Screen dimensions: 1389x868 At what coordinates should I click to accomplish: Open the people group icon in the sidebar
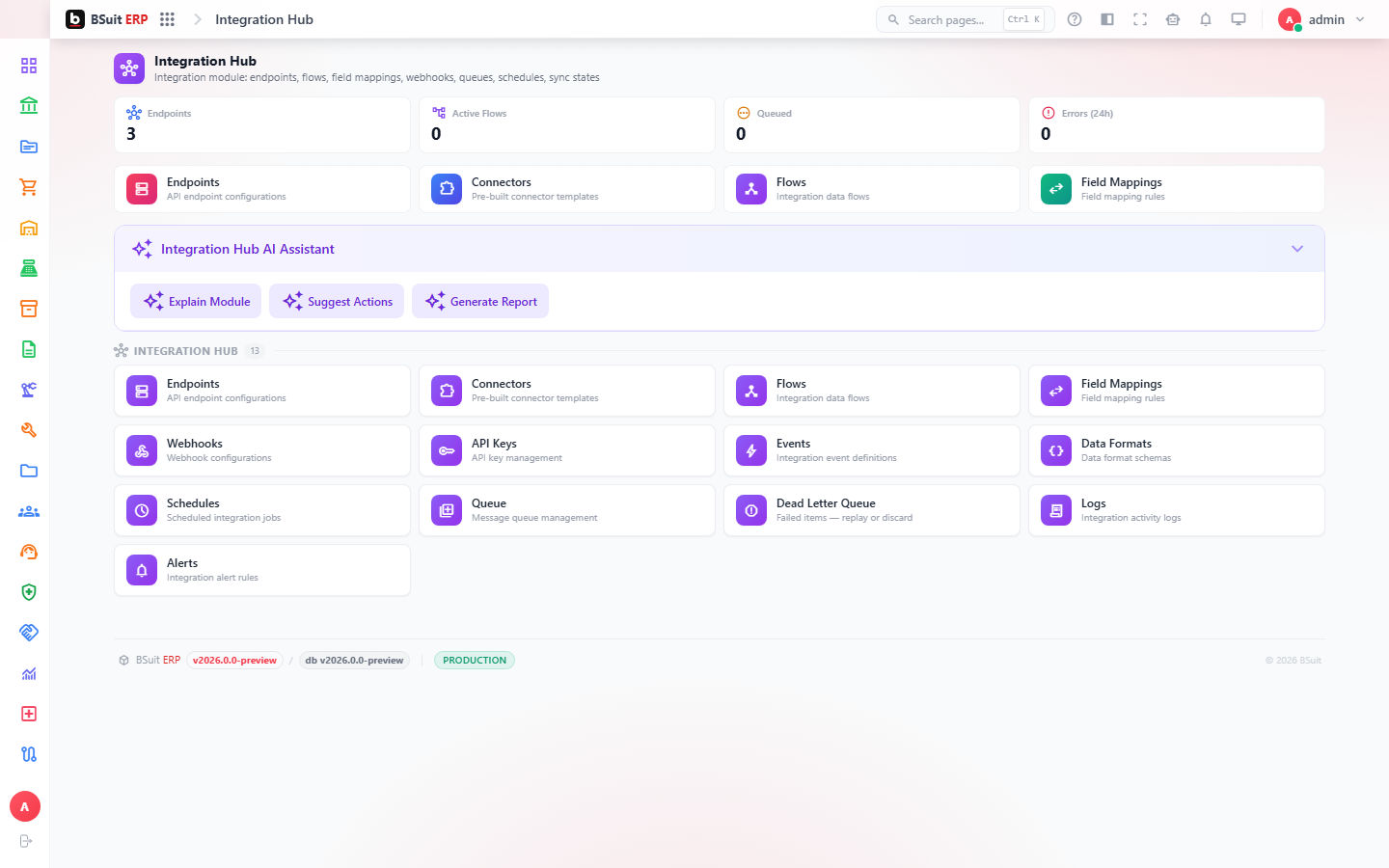click(x=29, y=511)
